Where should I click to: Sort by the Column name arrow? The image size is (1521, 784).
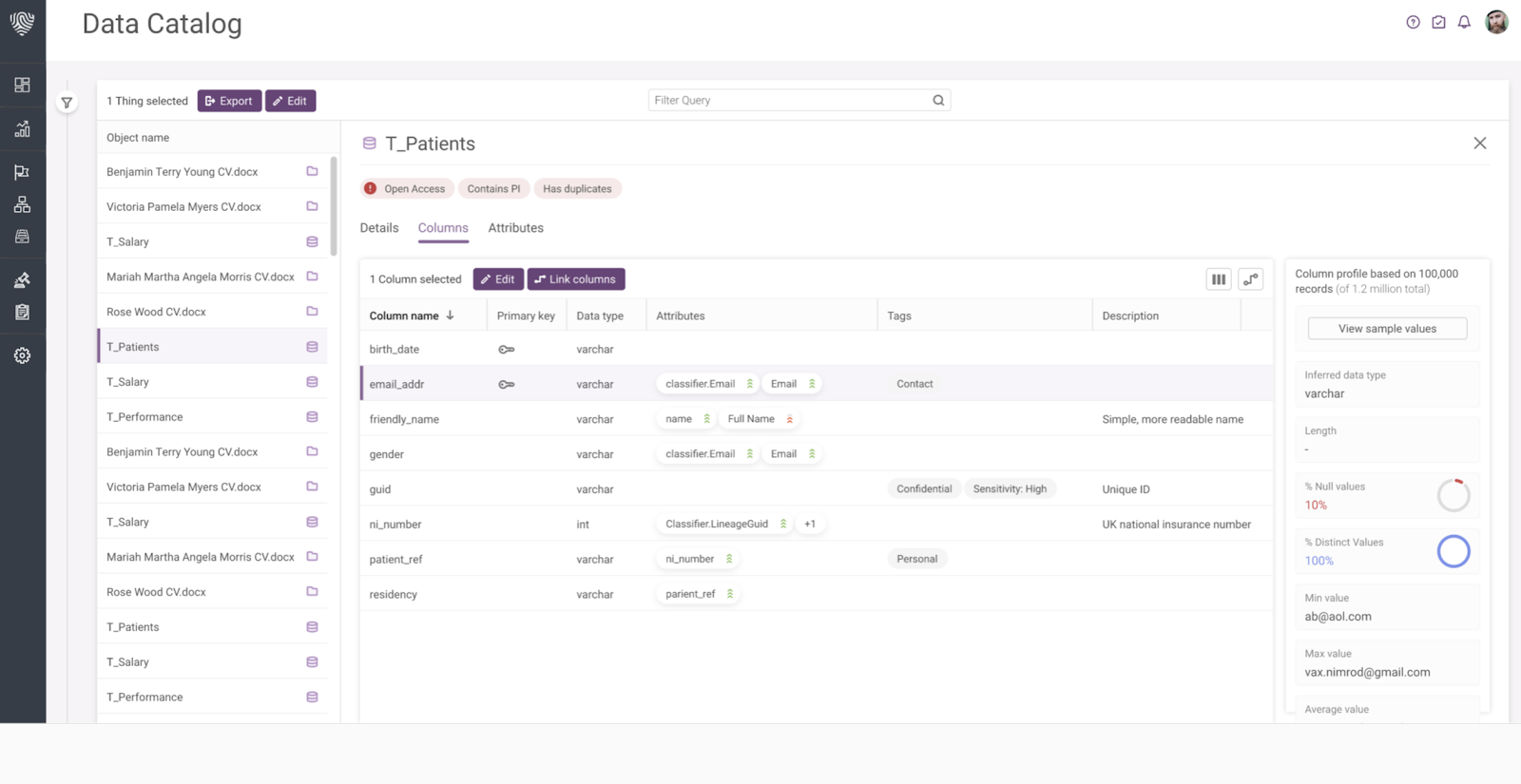pos(450,316)
